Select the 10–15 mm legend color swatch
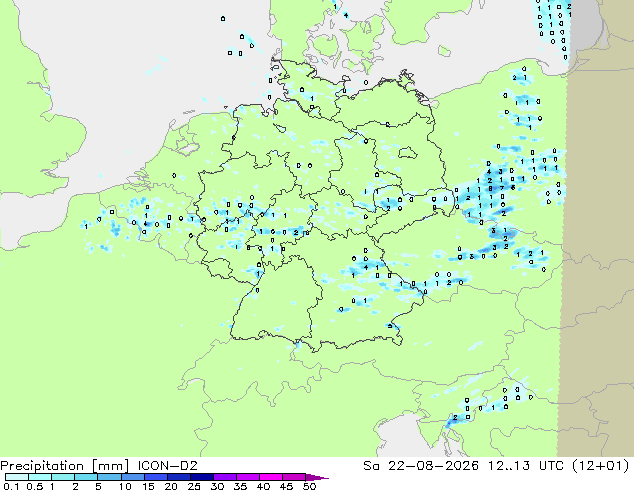Screen dimensions: 634x490 click(132, 477)
